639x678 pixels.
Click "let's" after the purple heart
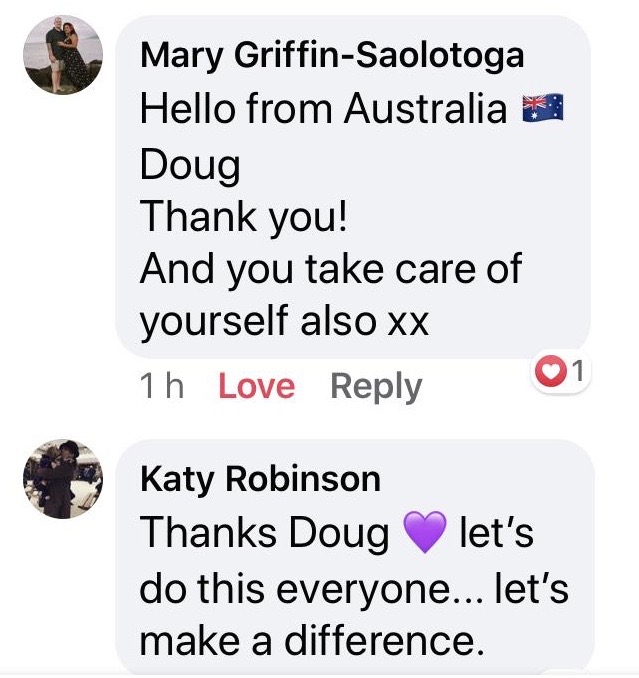pos(496,533)
